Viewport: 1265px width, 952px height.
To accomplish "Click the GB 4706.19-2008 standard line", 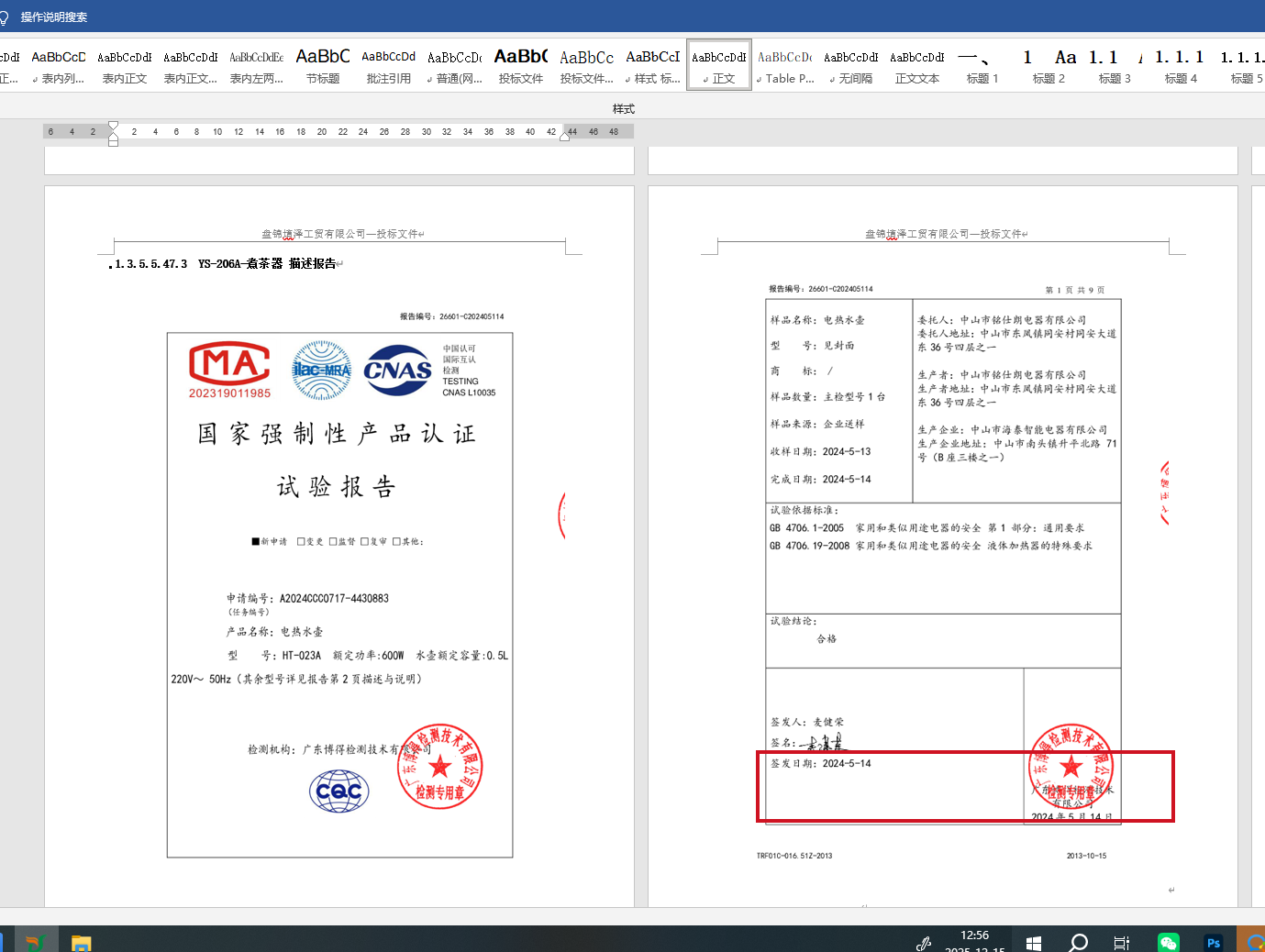I will click(931, 546).
